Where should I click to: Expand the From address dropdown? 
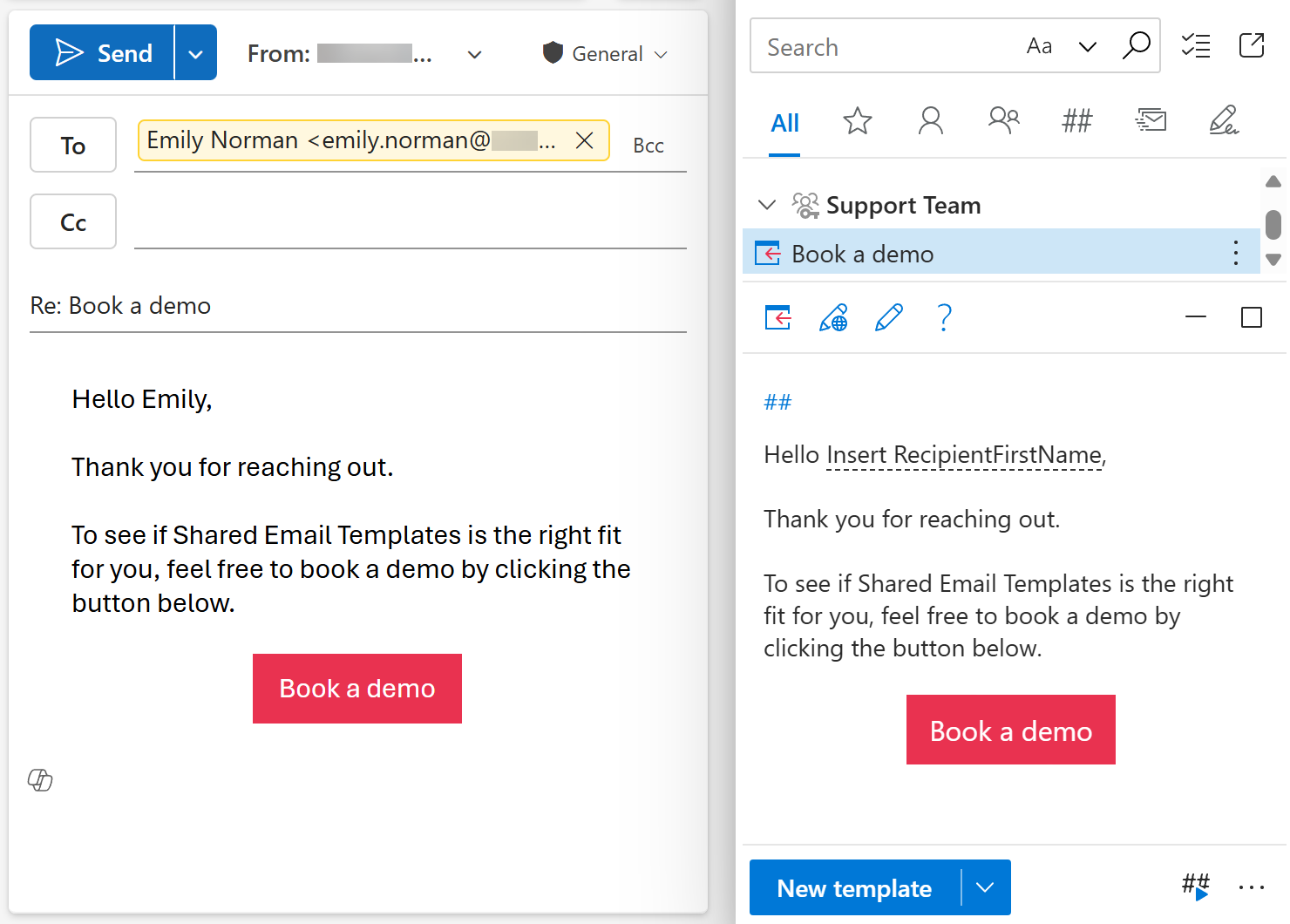pos(474,54)
